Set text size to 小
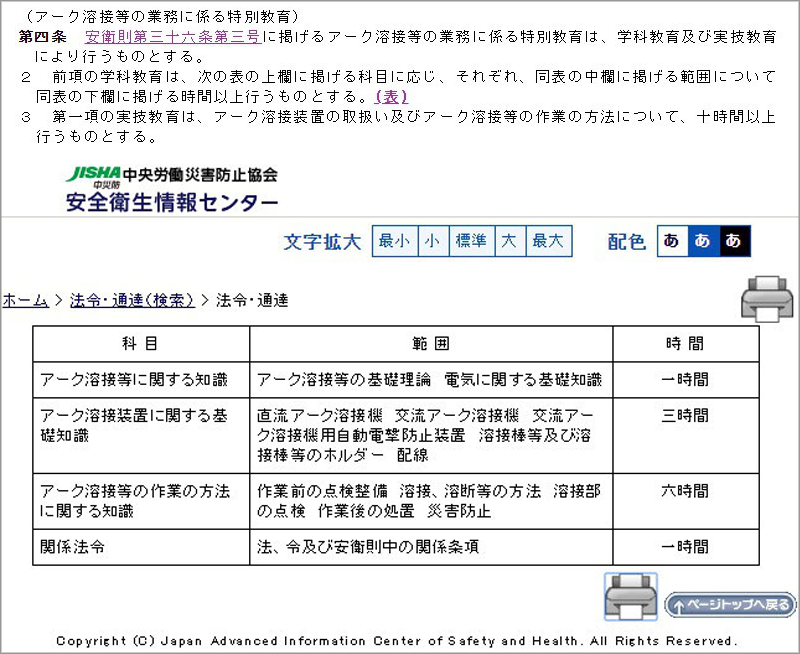 (x=433, y=241)
